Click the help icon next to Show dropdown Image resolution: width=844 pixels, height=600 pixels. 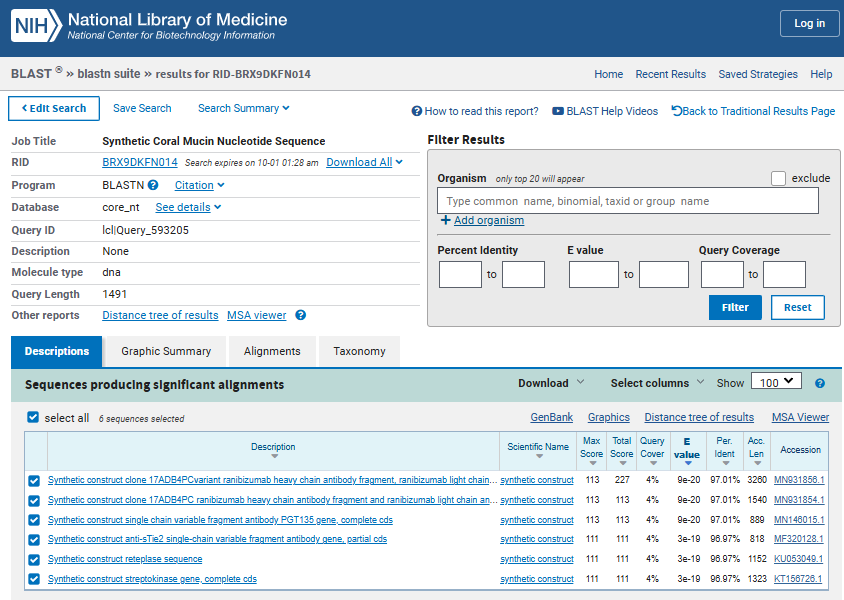pyautogui.click(x=820, y=383)
